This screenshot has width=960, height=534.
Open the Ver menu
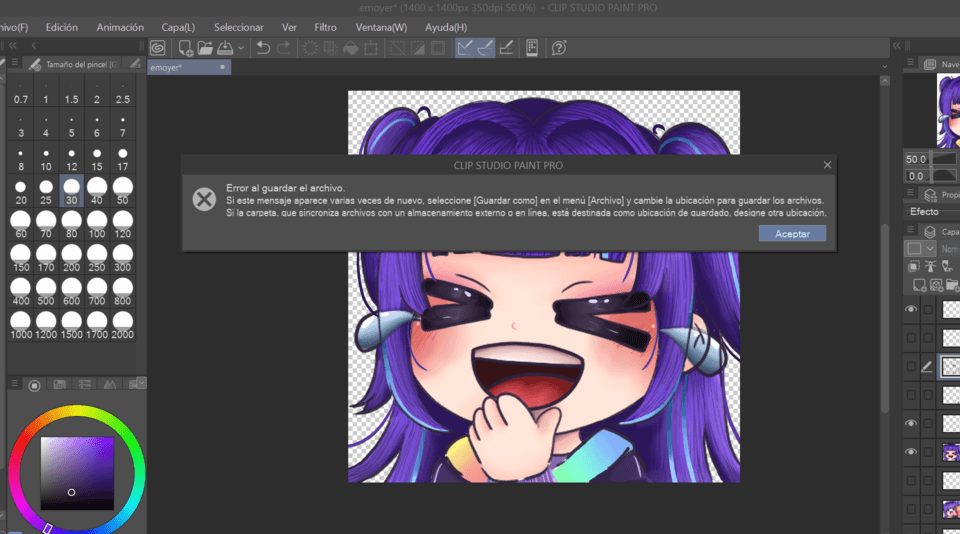pyautogui.click(x=289, y=28)
